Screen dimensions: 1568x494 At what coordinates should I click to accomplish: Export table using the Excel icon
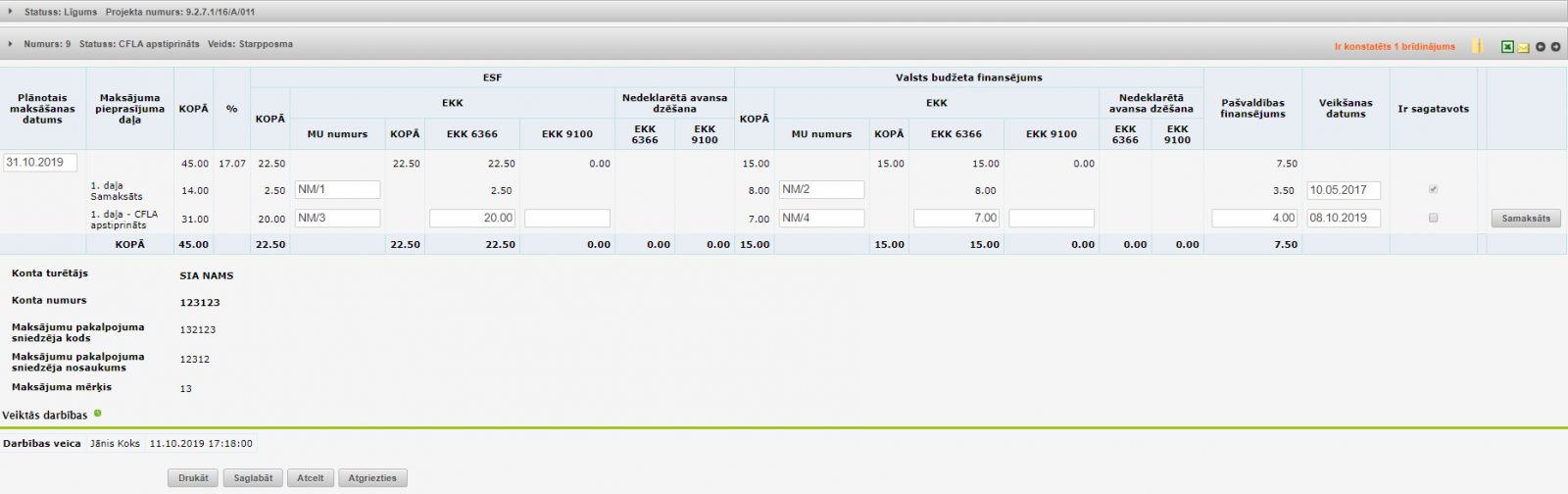pos(1507,47)
